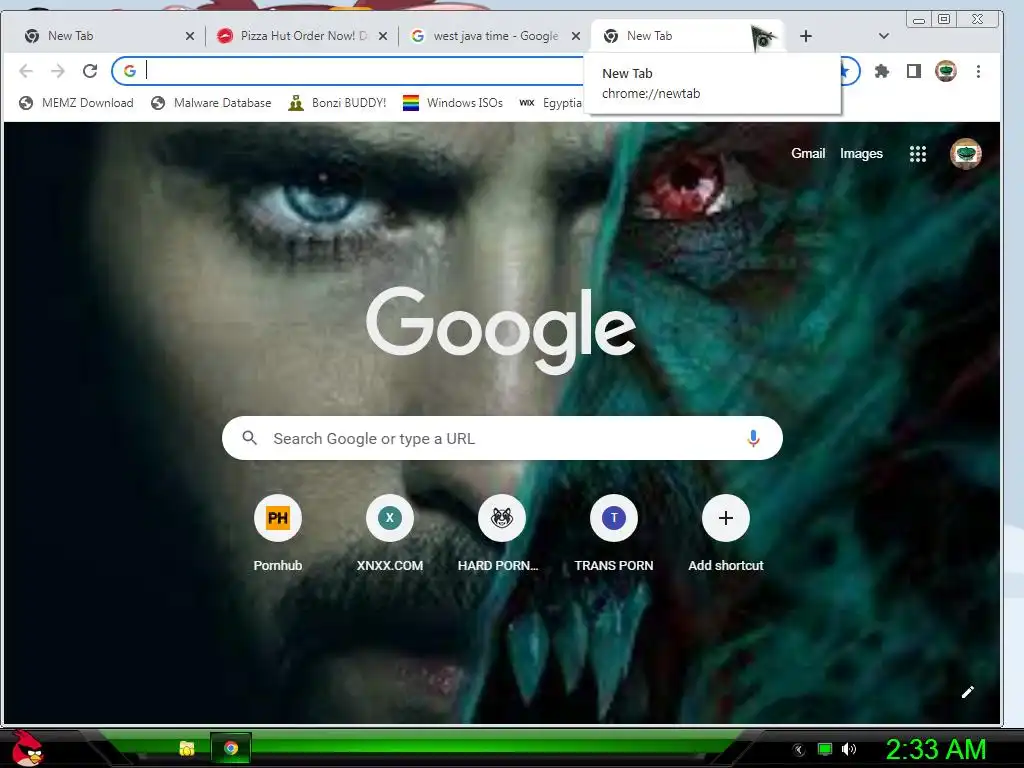The image size is (1024, 768).
Task: Click the forward navigation arrow
Action: pos(58,71)
